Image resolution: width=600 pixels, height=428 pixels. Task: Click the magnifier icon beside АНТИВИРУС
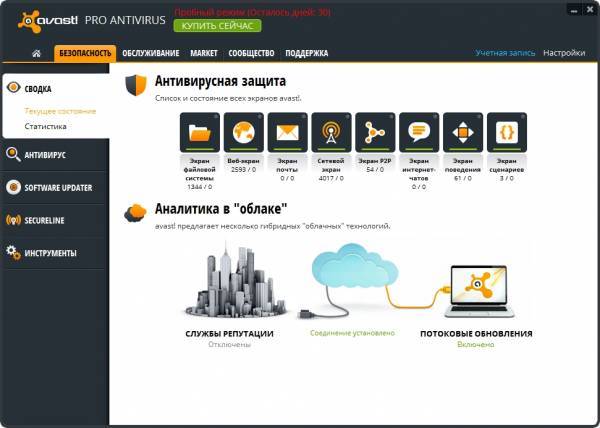pyautogui.click(x=13, y=155)
